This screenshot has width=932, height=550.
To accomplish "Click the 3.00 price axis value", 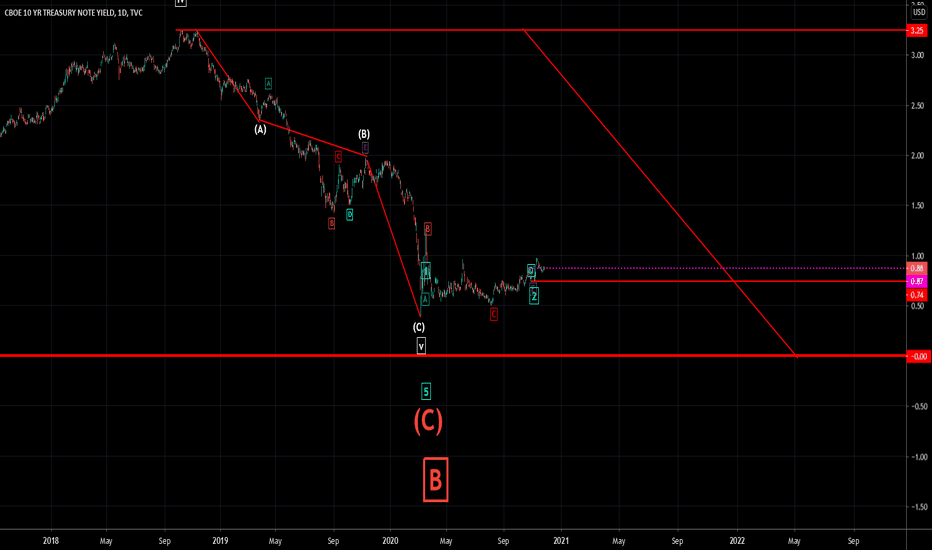I will 918,55.
